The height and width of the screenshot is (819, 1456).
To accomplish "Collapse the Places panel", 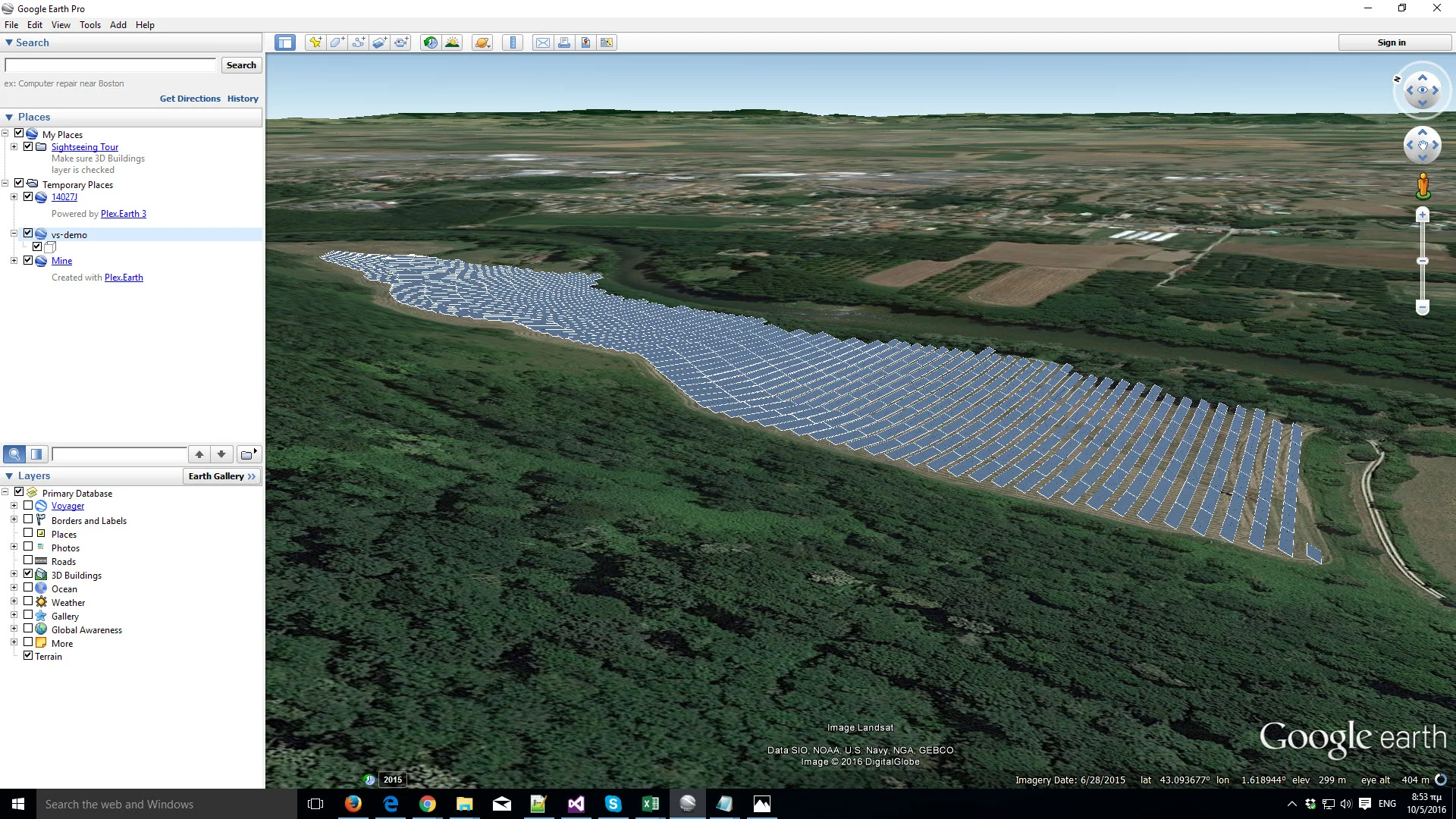I will [x=9, y=117].
